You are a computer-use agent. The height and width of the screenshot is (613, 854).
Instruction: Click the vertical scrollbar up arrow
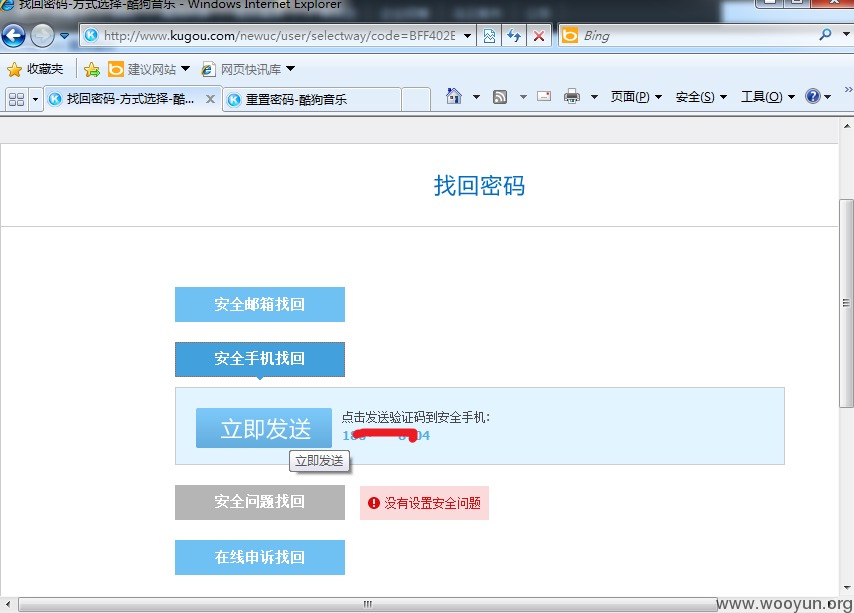coord(846,126)
